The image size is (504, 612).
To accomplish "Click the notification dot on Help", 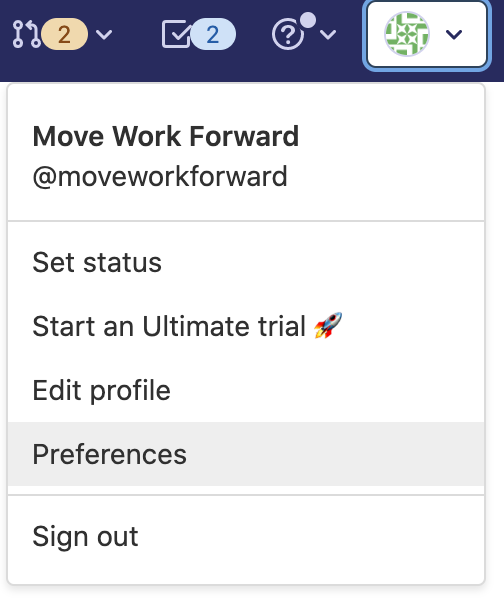I will coord(308,20).
